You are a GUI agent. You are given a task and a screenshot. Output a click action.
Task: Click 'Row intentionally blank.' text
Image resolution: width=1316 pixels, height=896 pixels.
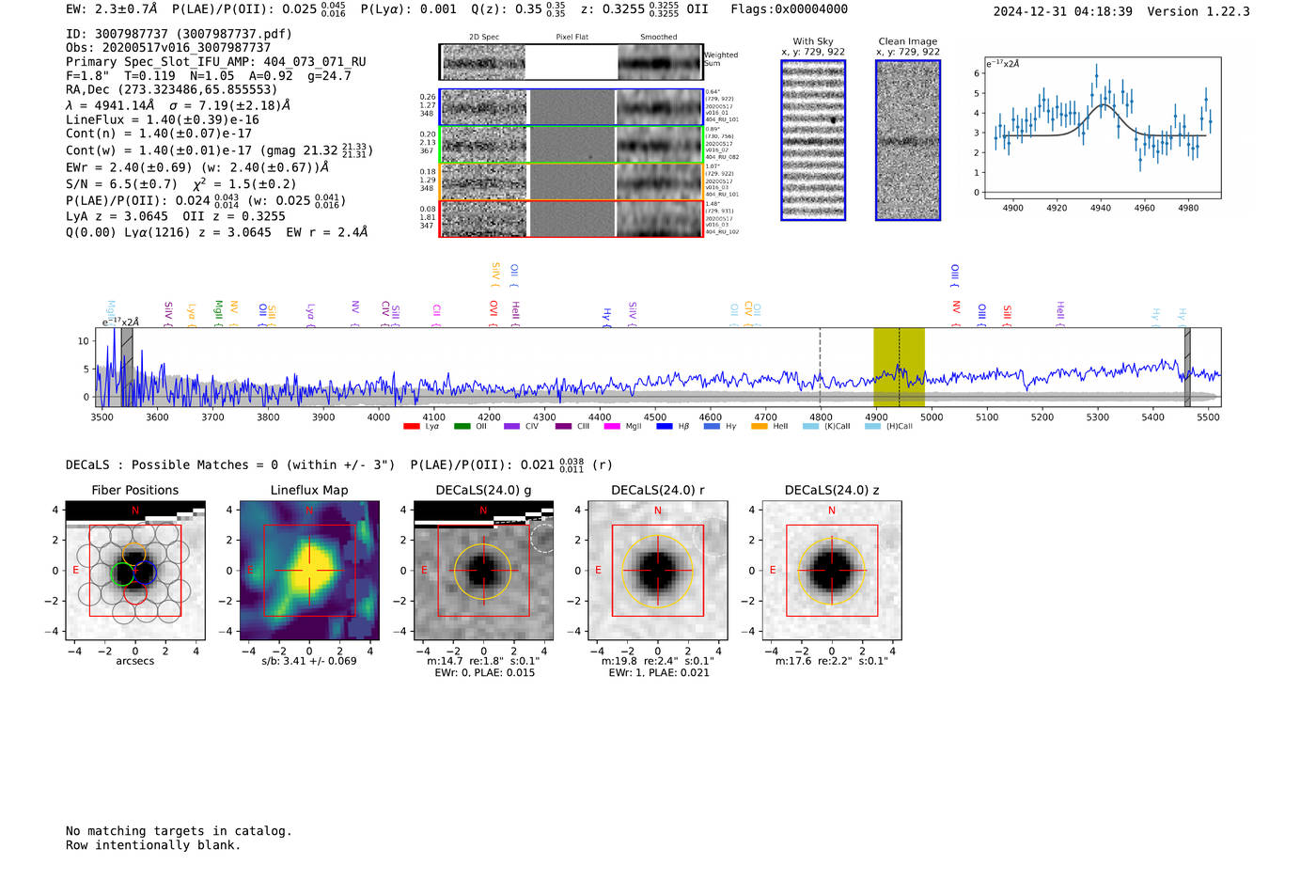click(153, 845)
